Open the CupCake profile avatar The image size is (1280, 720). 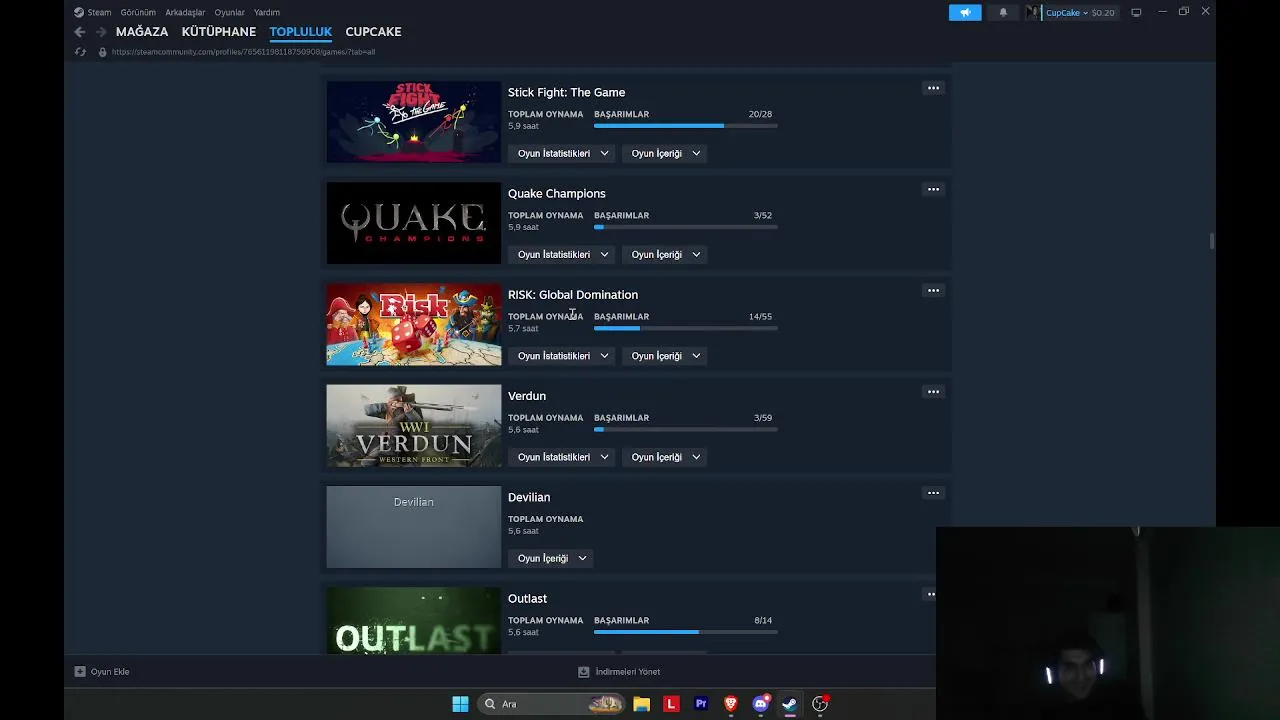click(x=1033, y=12)
